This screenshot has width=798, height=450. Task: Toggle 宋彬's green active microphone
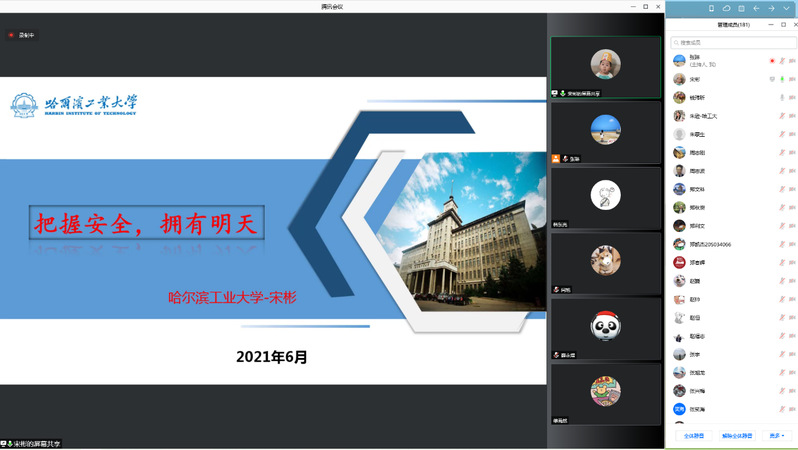pyautogui.click(x=782, y=79)
